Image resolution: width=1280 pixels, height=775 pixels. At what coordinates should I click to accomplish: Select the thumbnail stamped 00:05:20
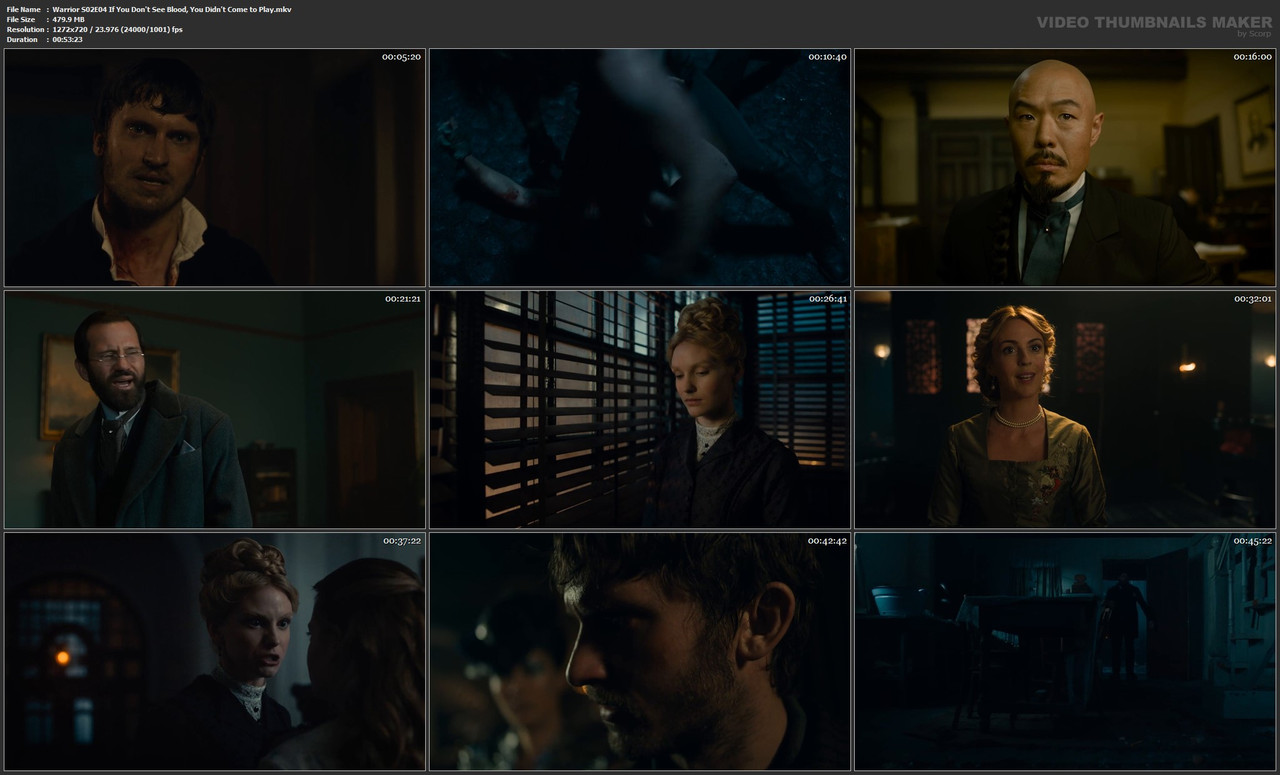point(215,167)
